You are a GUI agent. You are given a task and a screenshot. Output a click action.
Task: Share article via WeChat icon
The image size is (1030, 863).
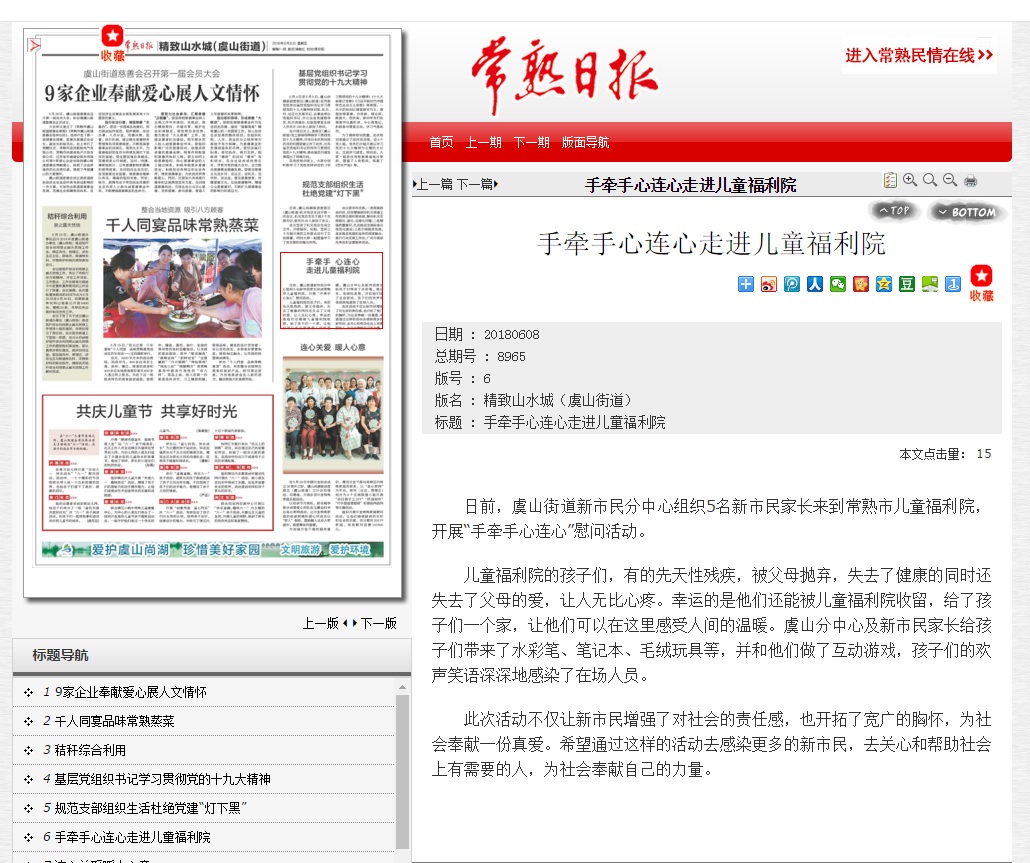pos(838,284)
